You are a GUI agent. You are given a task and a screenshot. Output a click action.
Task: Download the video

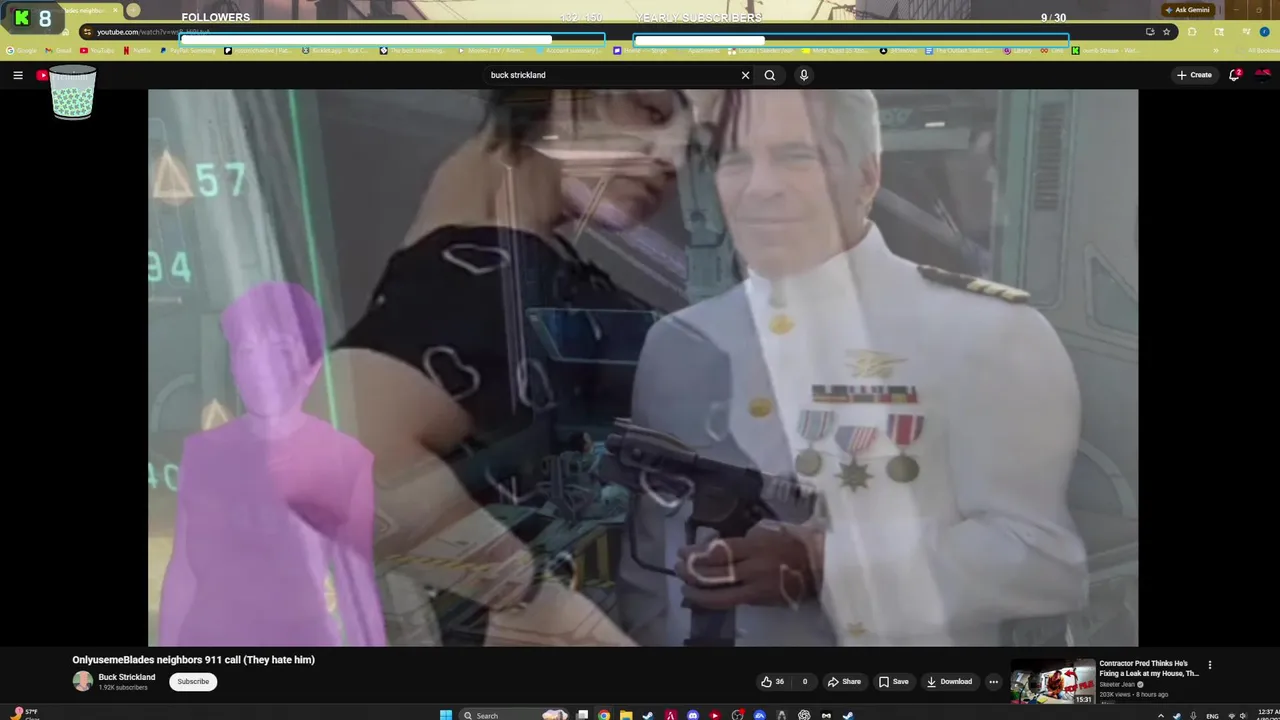(949, 682)
